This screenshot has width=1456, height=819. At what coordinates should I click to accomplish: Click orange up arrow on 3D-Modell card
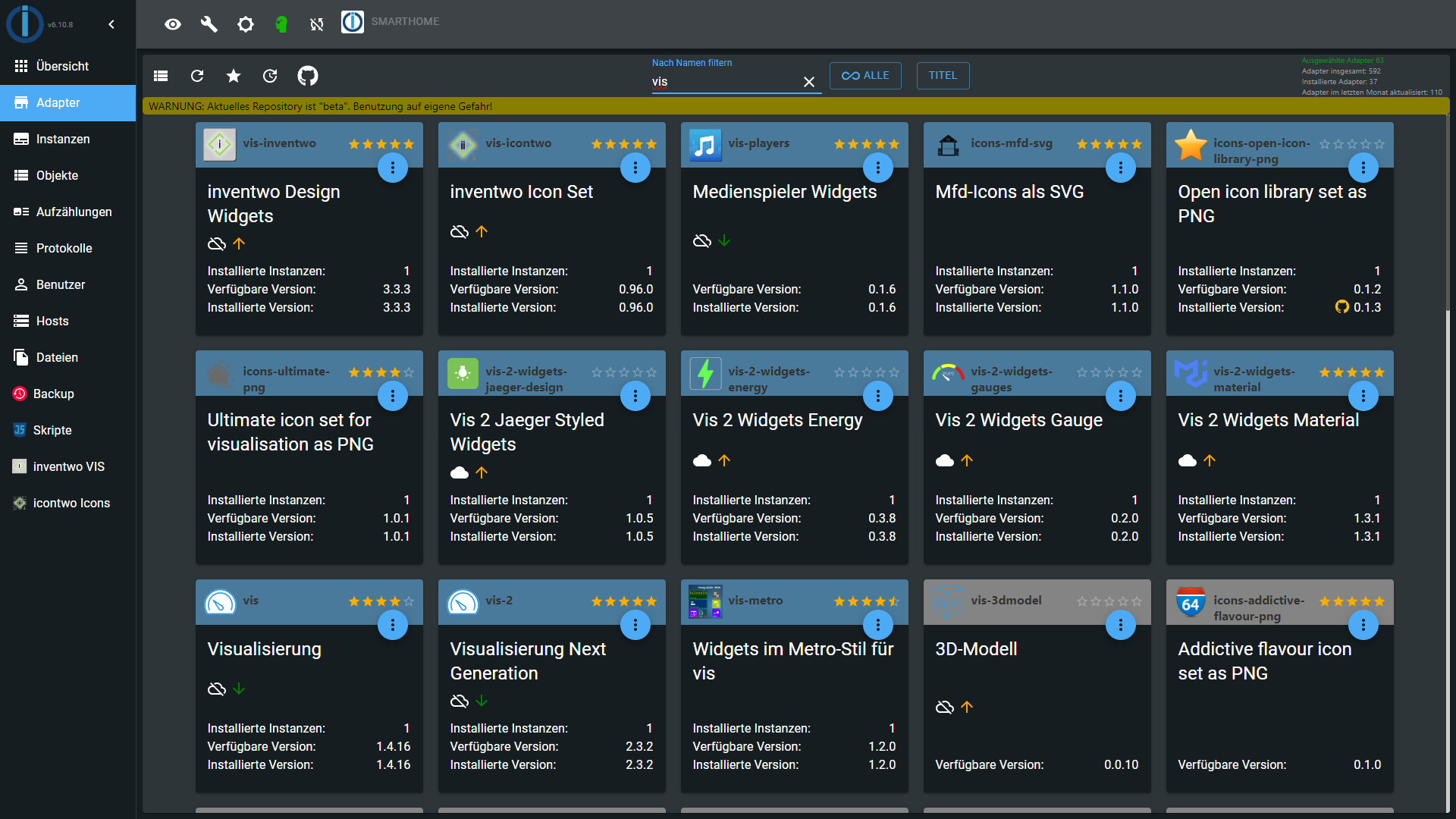coord(967,707)
